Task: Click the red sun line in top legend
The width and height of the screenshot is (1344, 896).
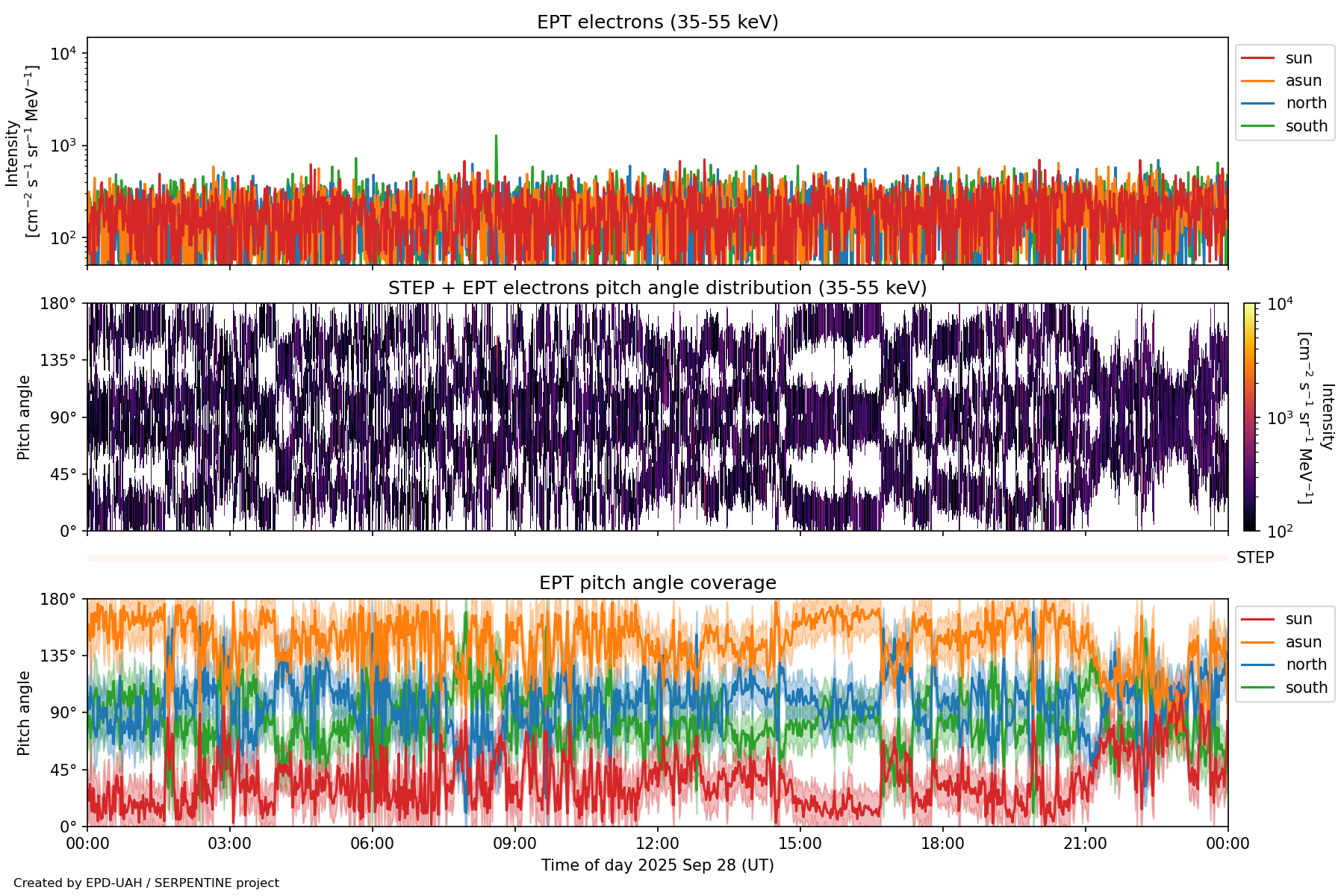Action: pos(1257,58)
